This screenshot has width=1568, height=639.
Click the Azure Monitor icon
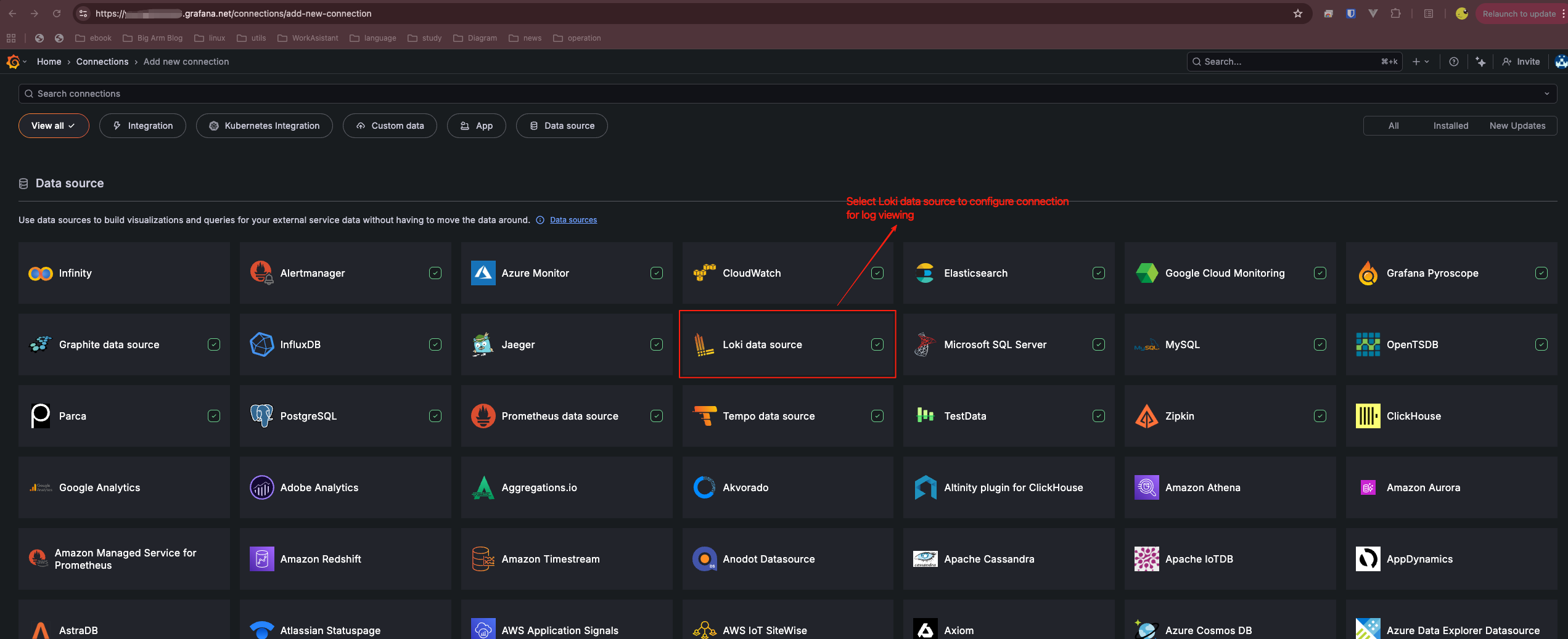point(483,274)
